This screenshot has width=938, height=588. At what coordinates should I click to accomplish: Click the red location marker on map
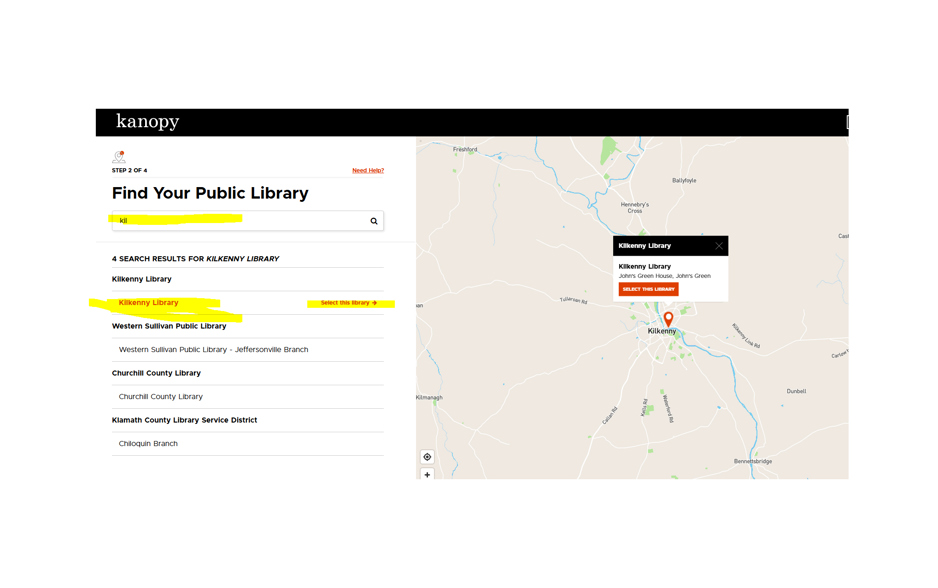pos(668,319)
